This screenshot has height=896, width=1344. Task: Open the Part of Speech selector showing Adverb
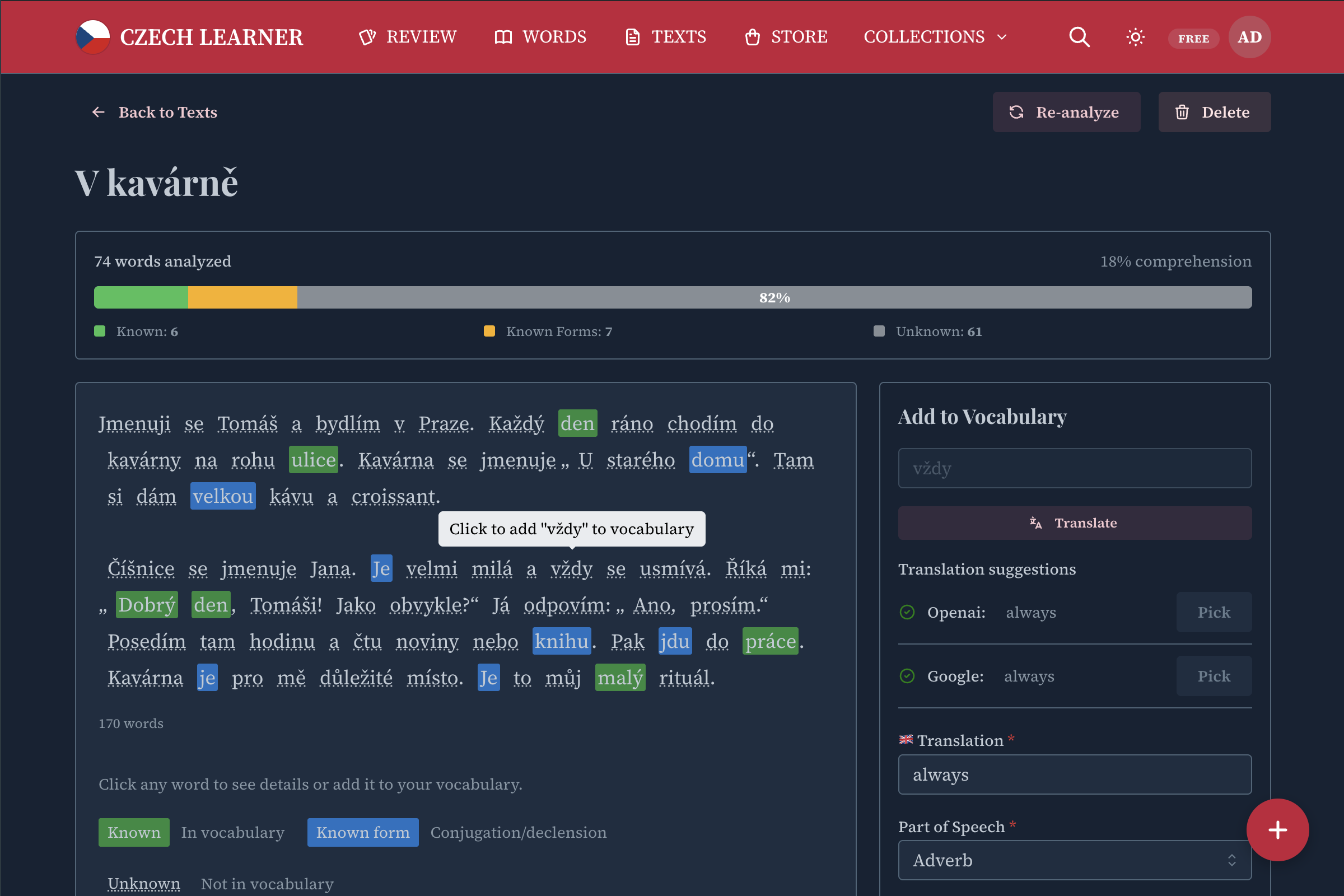[x=1074, y=860]
